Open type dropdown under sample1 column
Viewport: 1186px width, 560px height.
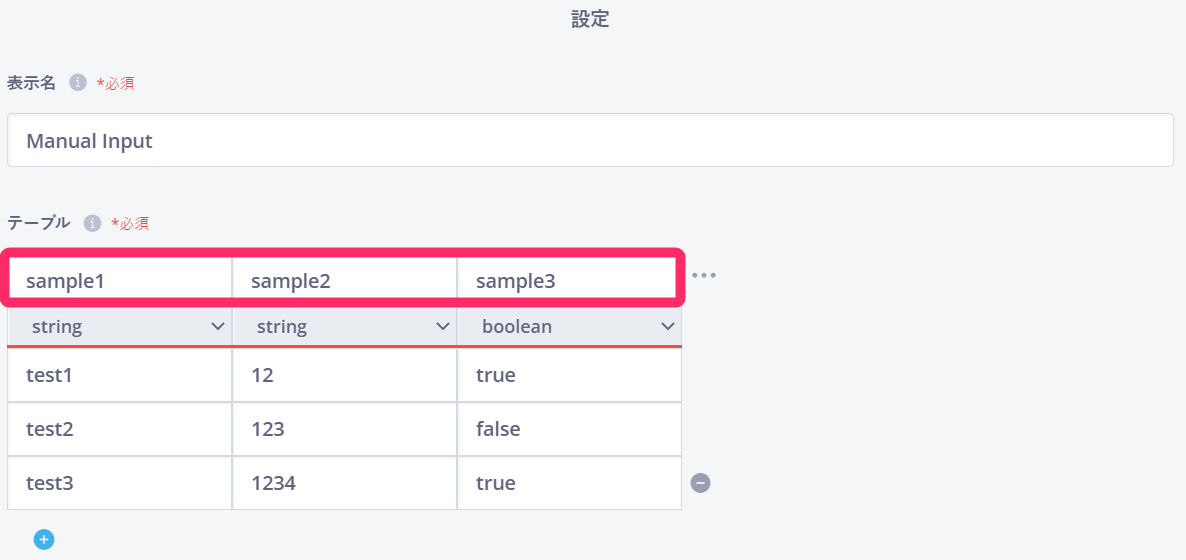(x=120, y=327)
